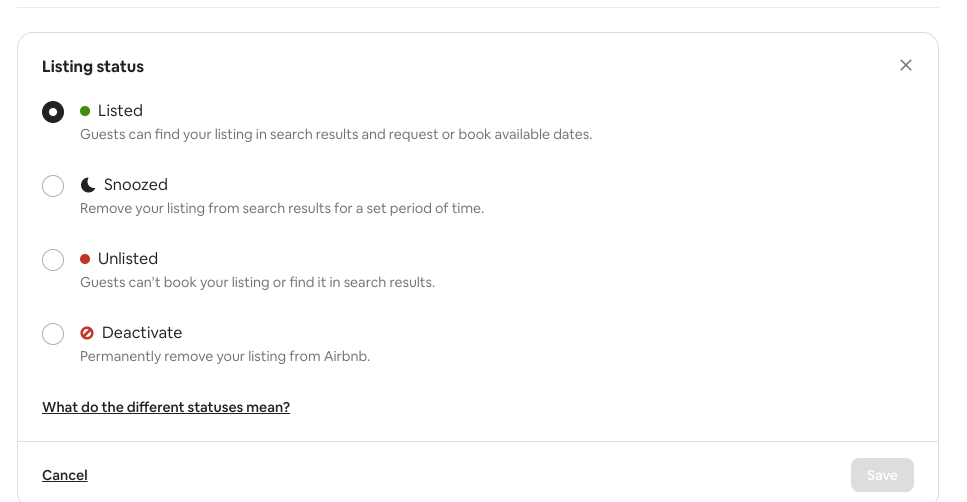Click the 'Listing status' heading
The image size is (967, 502).
point(93,67)
